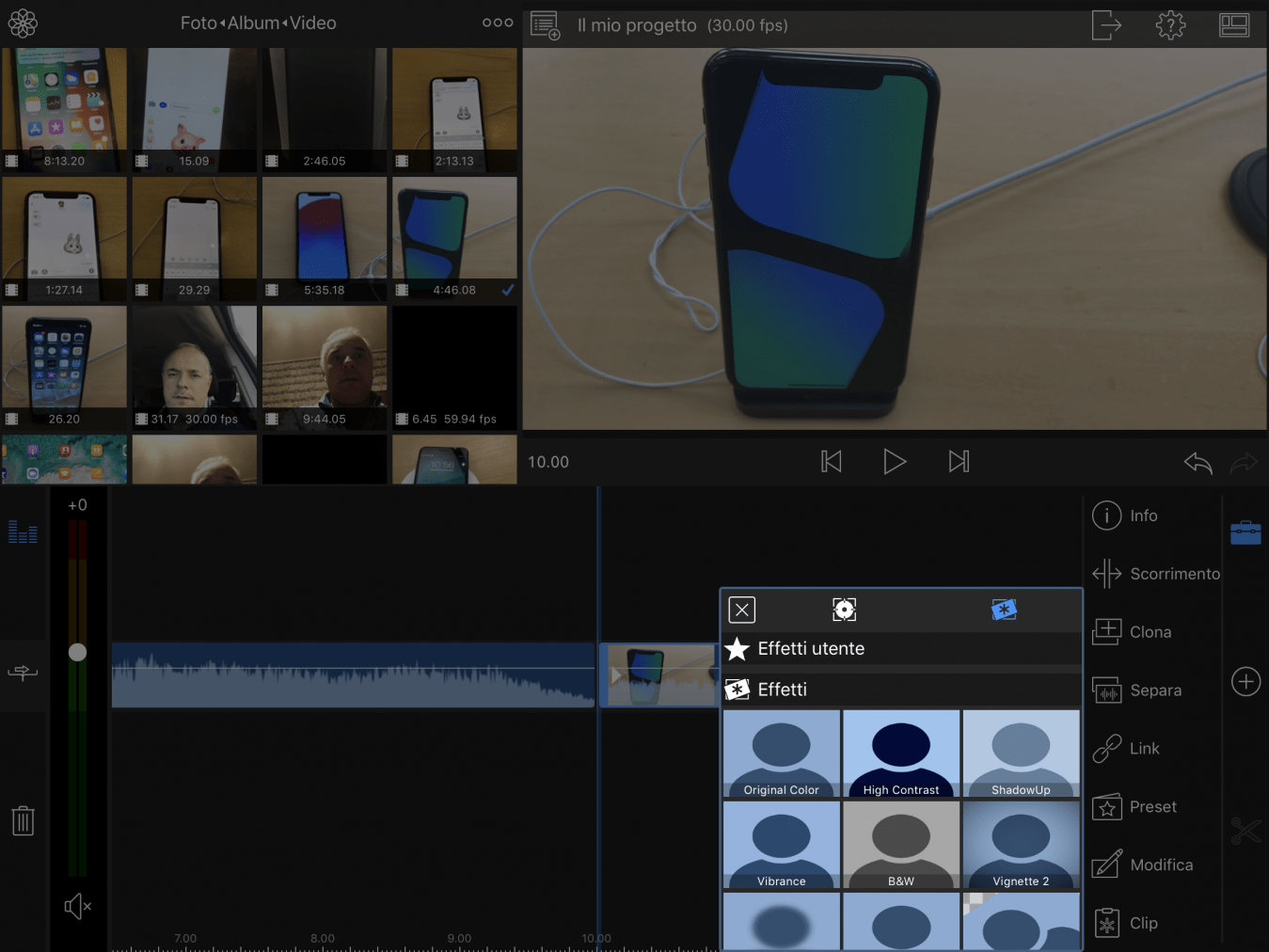The width and height of the screenshot is (1269, 952).
Task: Tap the plus add button
Action: tap(1245, 681)
